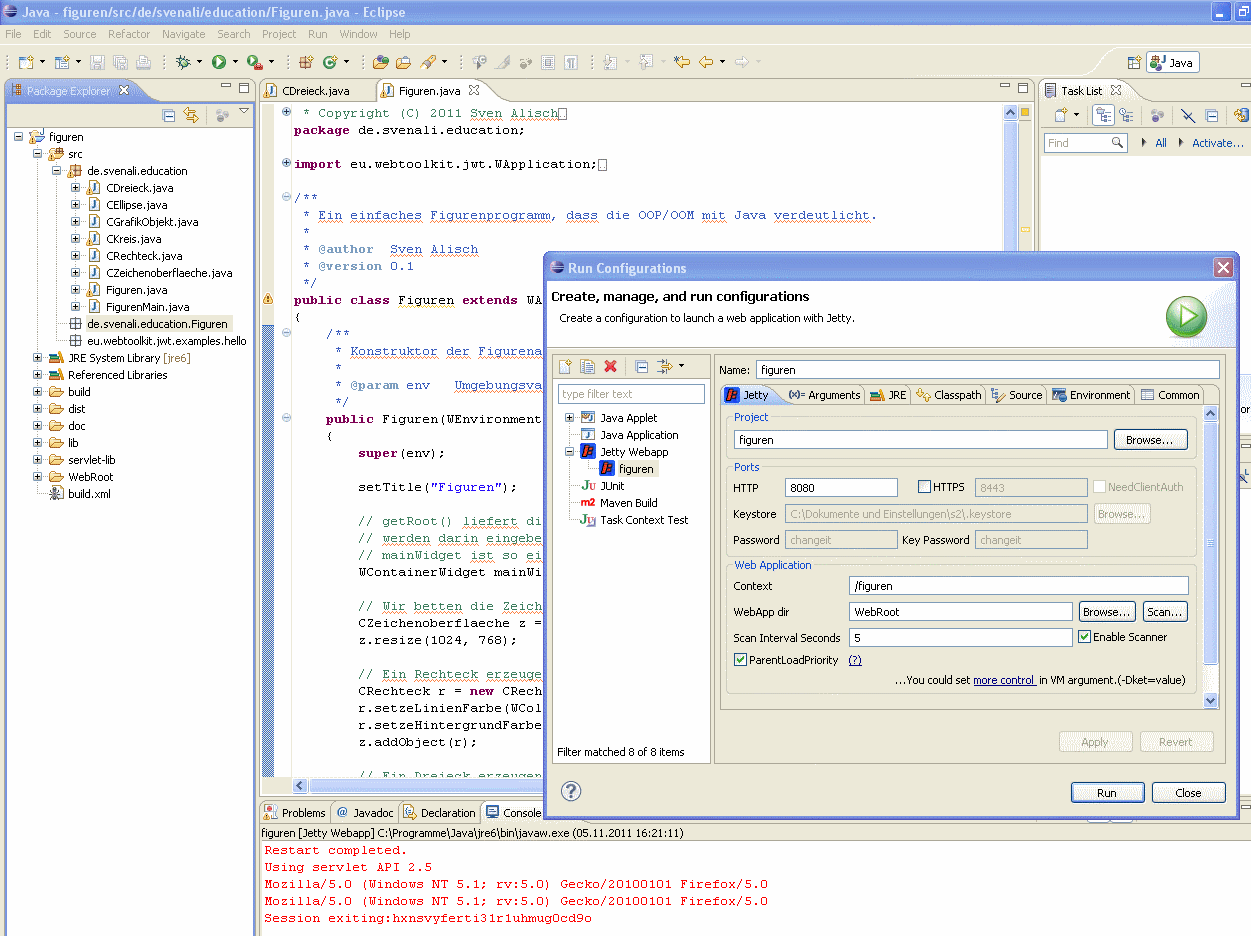Duplicate the selected launch configuration
Viewport: 1251px width, 936px height.
588,367
